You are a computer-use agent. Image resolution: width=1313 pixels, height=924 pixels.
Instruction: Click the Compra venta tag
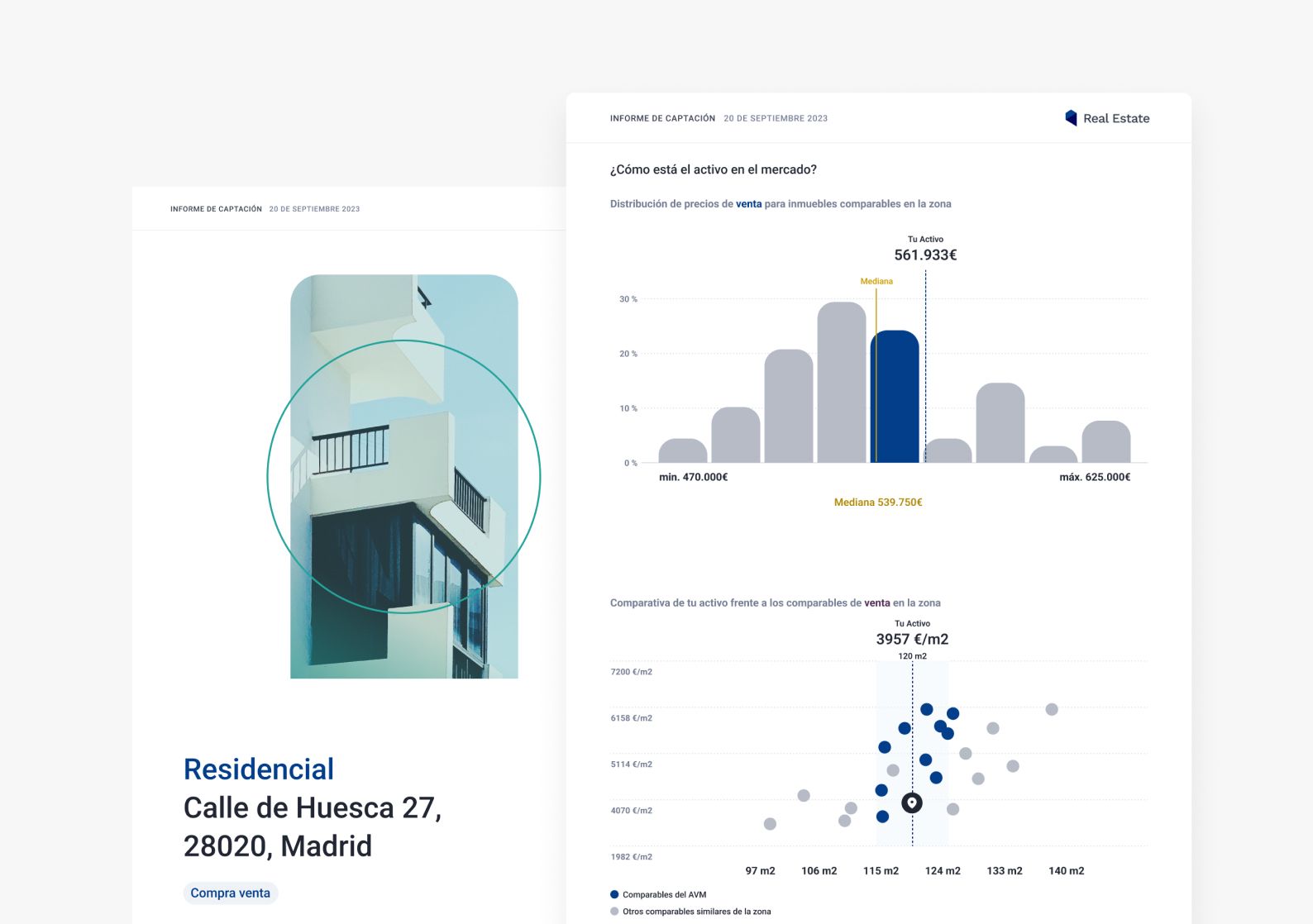click(x=231, y=893)
